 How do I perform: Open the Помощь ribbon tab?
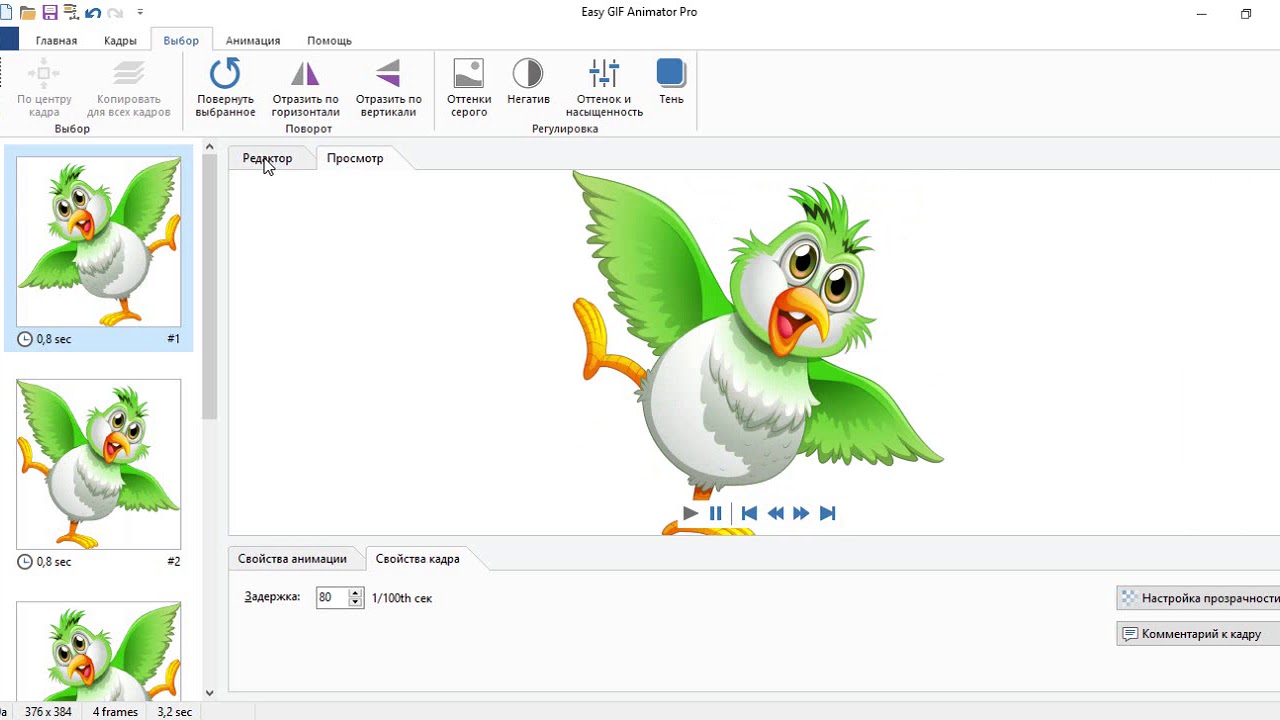click(329, 41)
